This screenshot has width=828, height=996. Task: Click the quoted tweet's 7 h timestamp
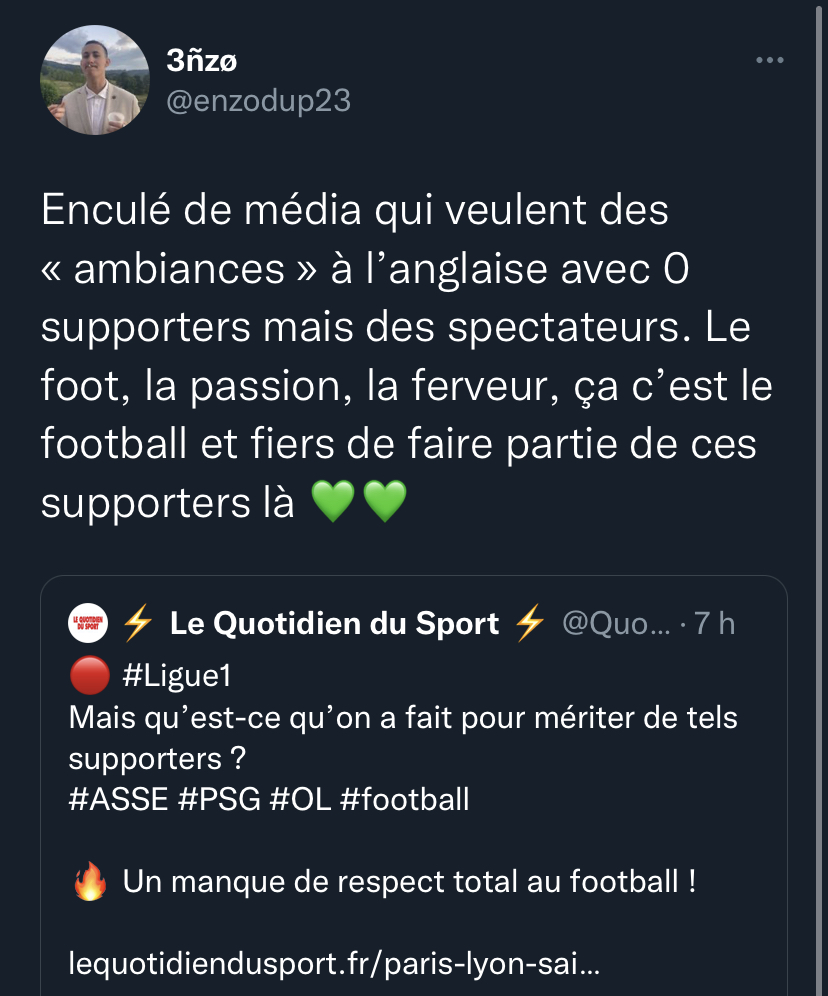(x=715, y=623)
